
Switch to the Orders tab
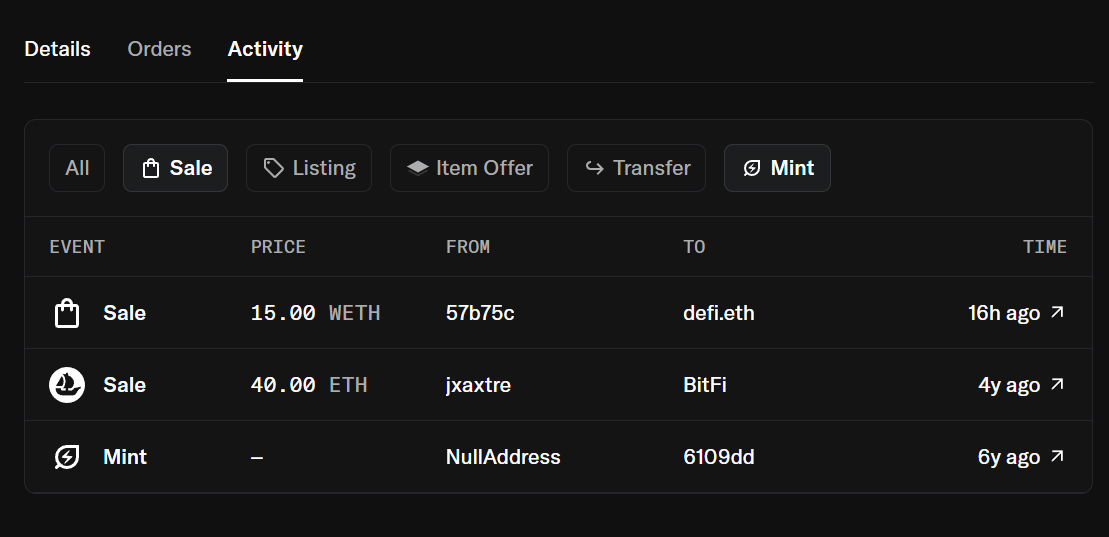point(159,49)
